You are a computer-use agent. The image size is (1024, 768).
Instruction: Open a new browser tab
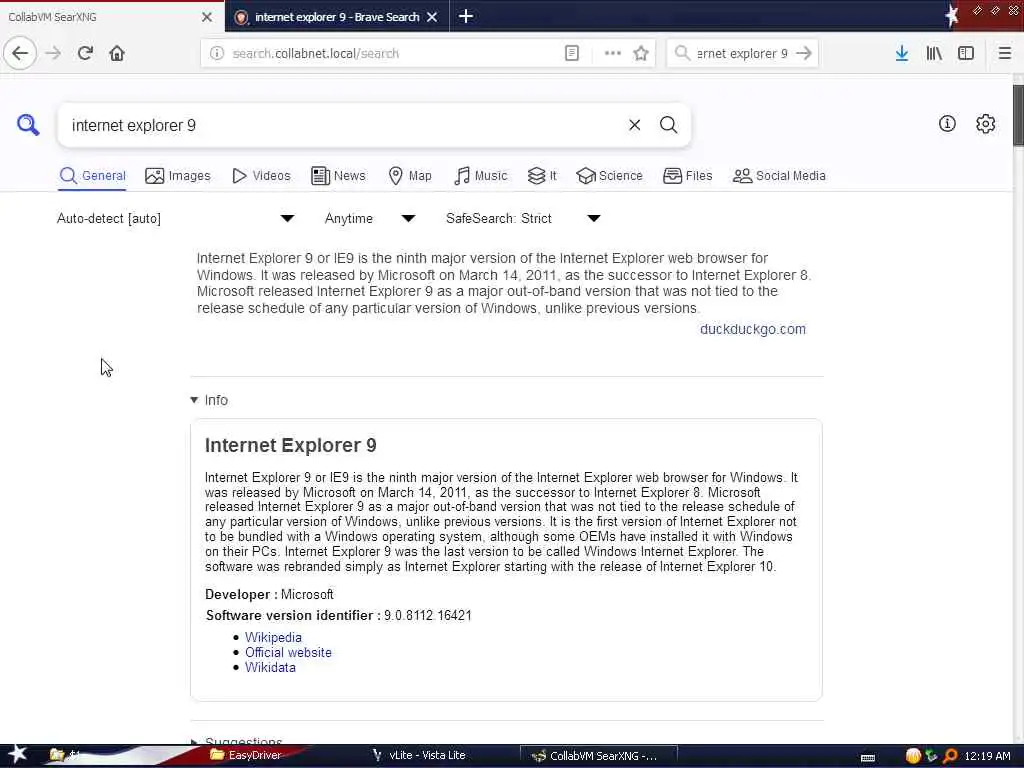click(x=466, y=16)
